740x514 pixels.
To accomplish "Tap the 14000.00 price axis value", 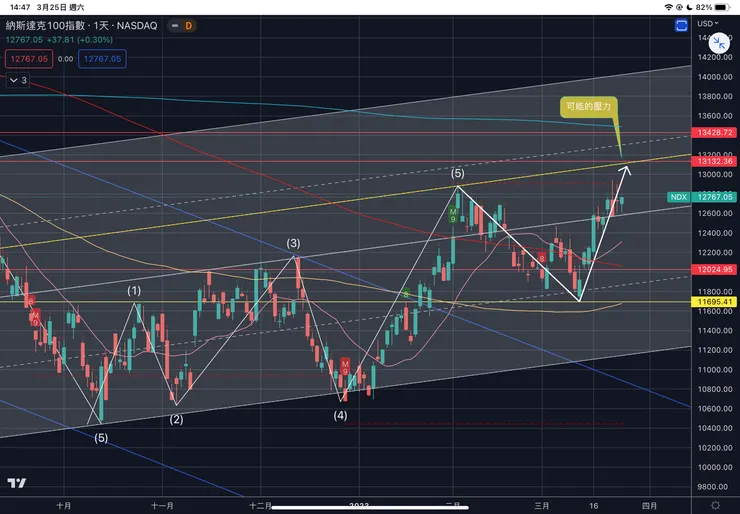I will tap(715, 76).
